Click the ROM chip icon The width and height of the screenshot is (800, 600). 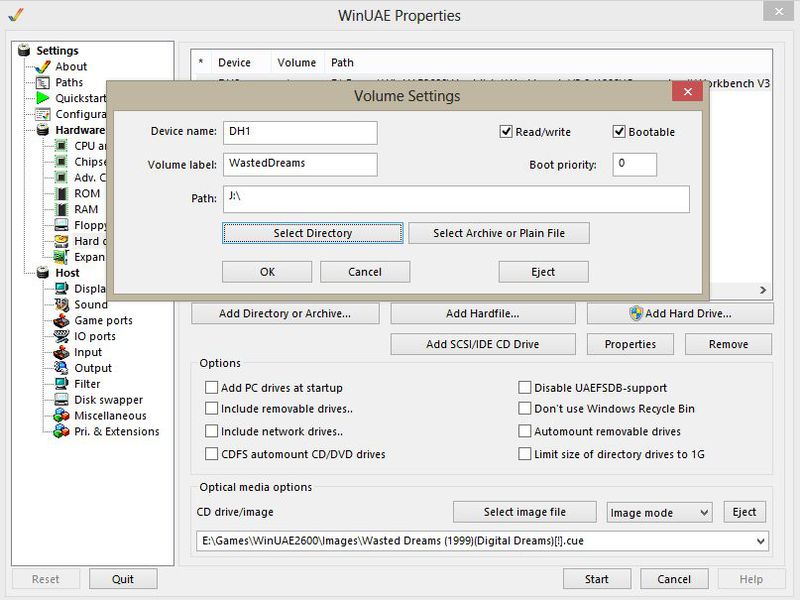click(x=61, y=193)
